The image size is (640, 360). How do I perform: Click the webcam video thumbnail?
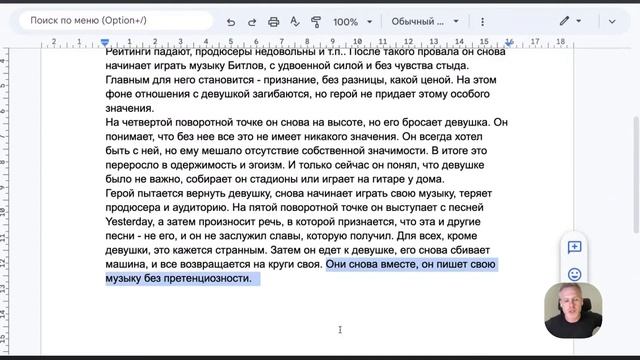coord(573,310)
